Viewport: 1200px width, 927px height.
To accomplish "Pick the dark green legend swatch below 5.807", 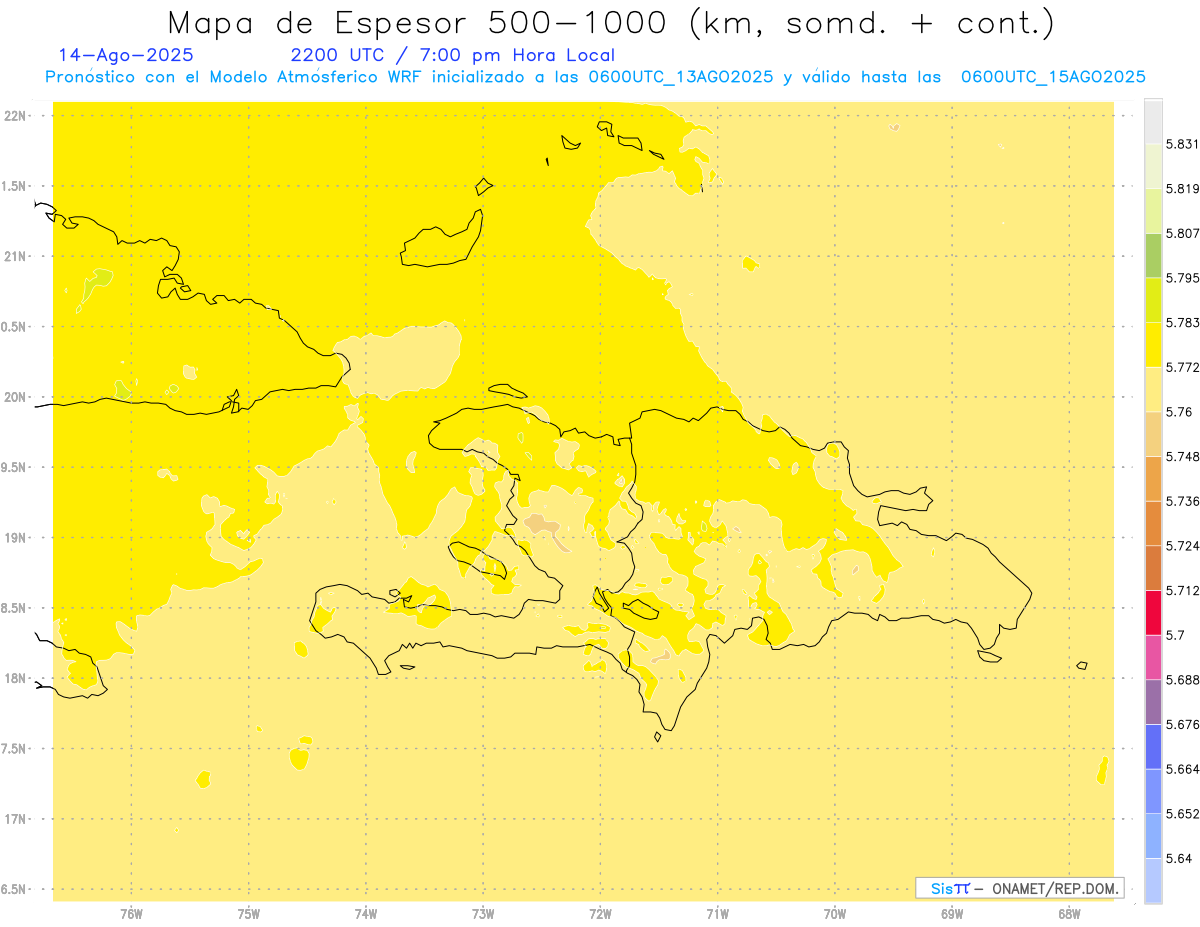I will point(1153,255).
